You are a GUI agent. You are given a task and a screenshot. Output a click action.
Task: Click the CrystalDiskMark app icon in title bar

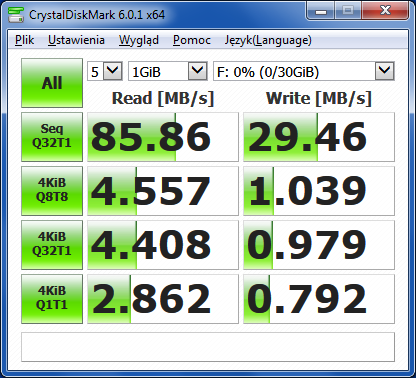(16, 14)
